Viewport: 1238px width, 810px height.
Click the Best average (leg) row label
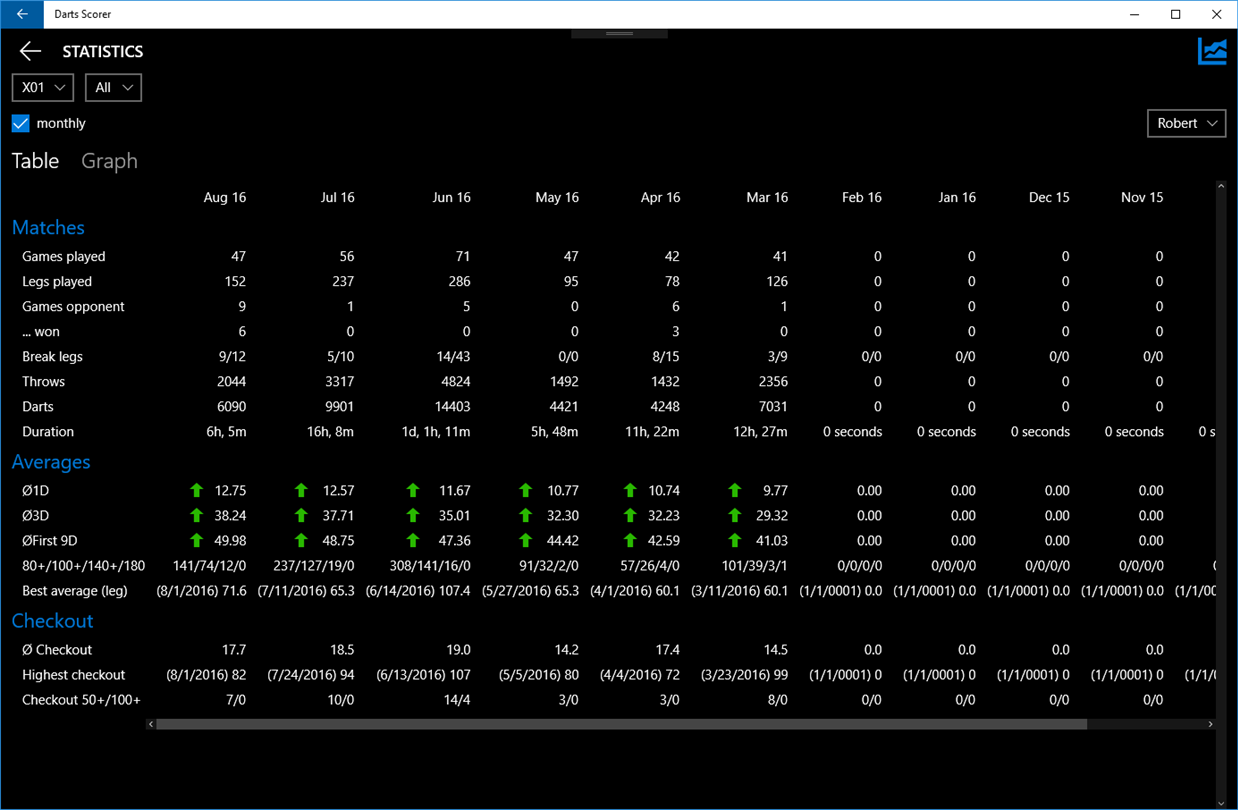click(75, 591)
